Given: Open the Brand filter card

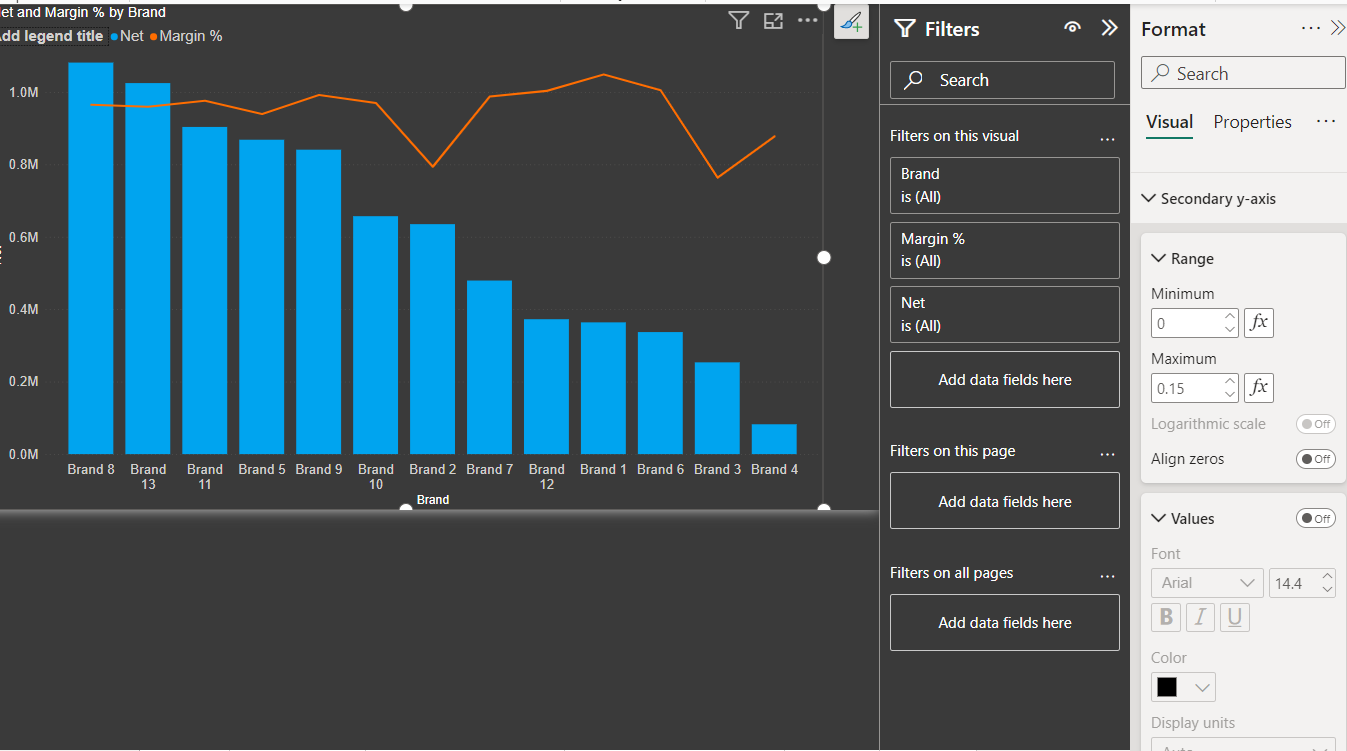Looking at the screenshot, I should click(1004, 185).
